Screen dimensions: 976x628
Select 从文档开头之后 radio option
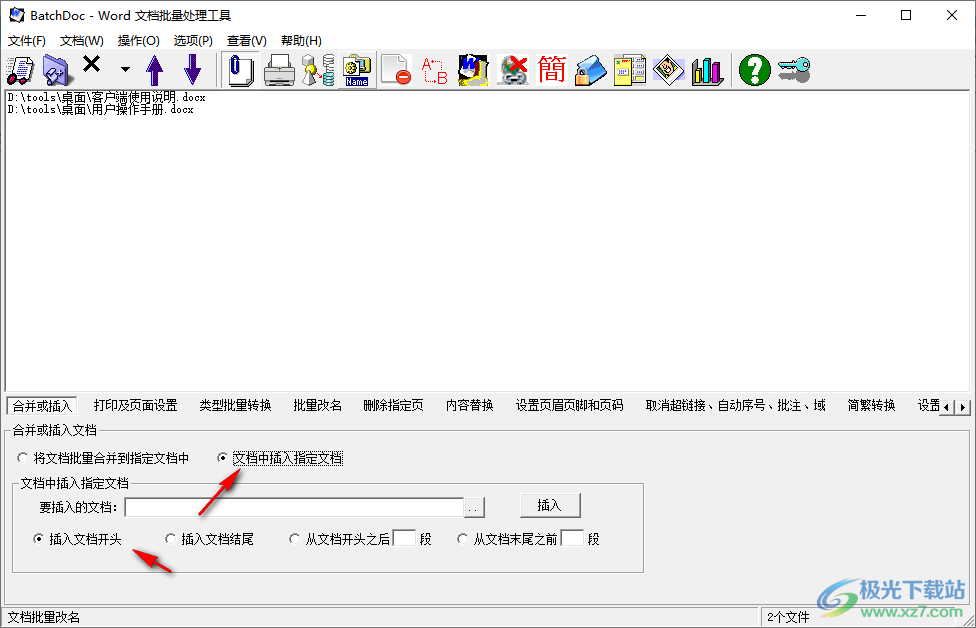pyautogui.click(x=340, y=539)
